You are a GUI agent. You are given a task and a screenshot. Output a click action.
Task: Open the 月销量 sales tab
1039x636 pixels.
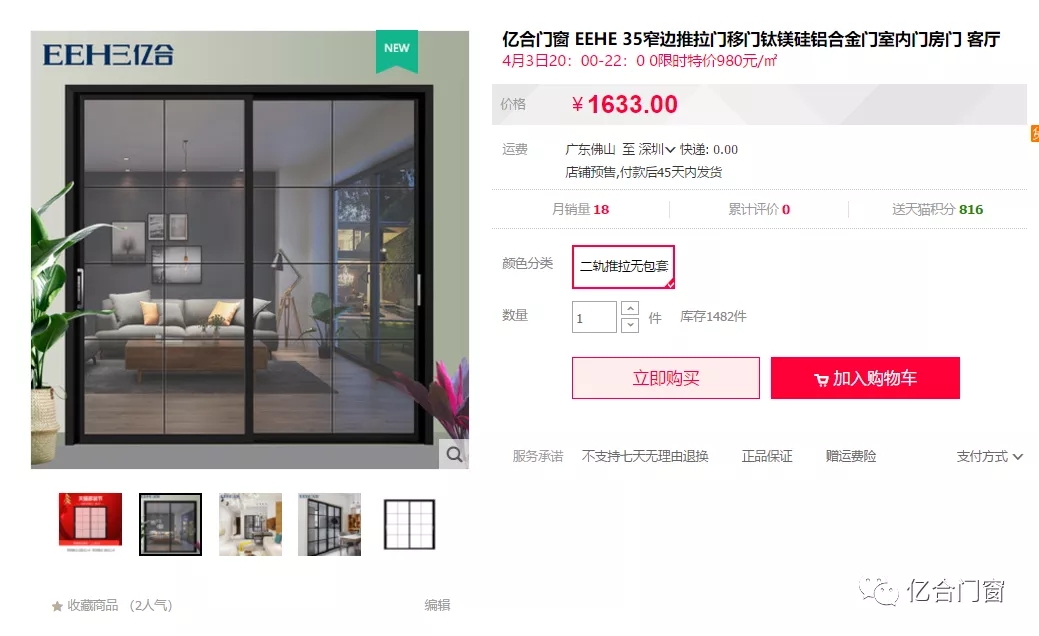[580, 209]
